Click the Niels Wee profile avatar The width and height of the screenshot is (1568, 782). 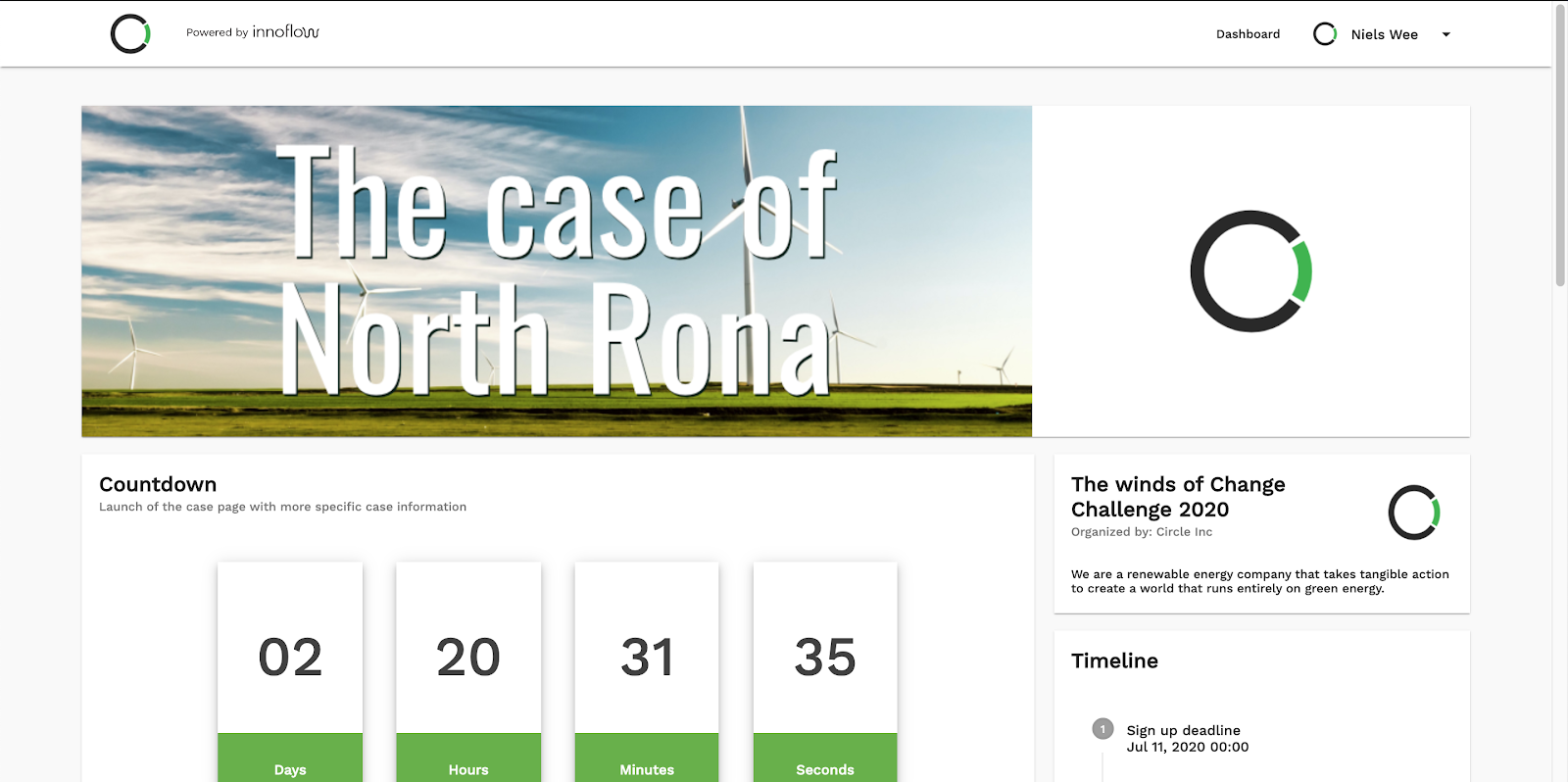tap(1325, 34)
